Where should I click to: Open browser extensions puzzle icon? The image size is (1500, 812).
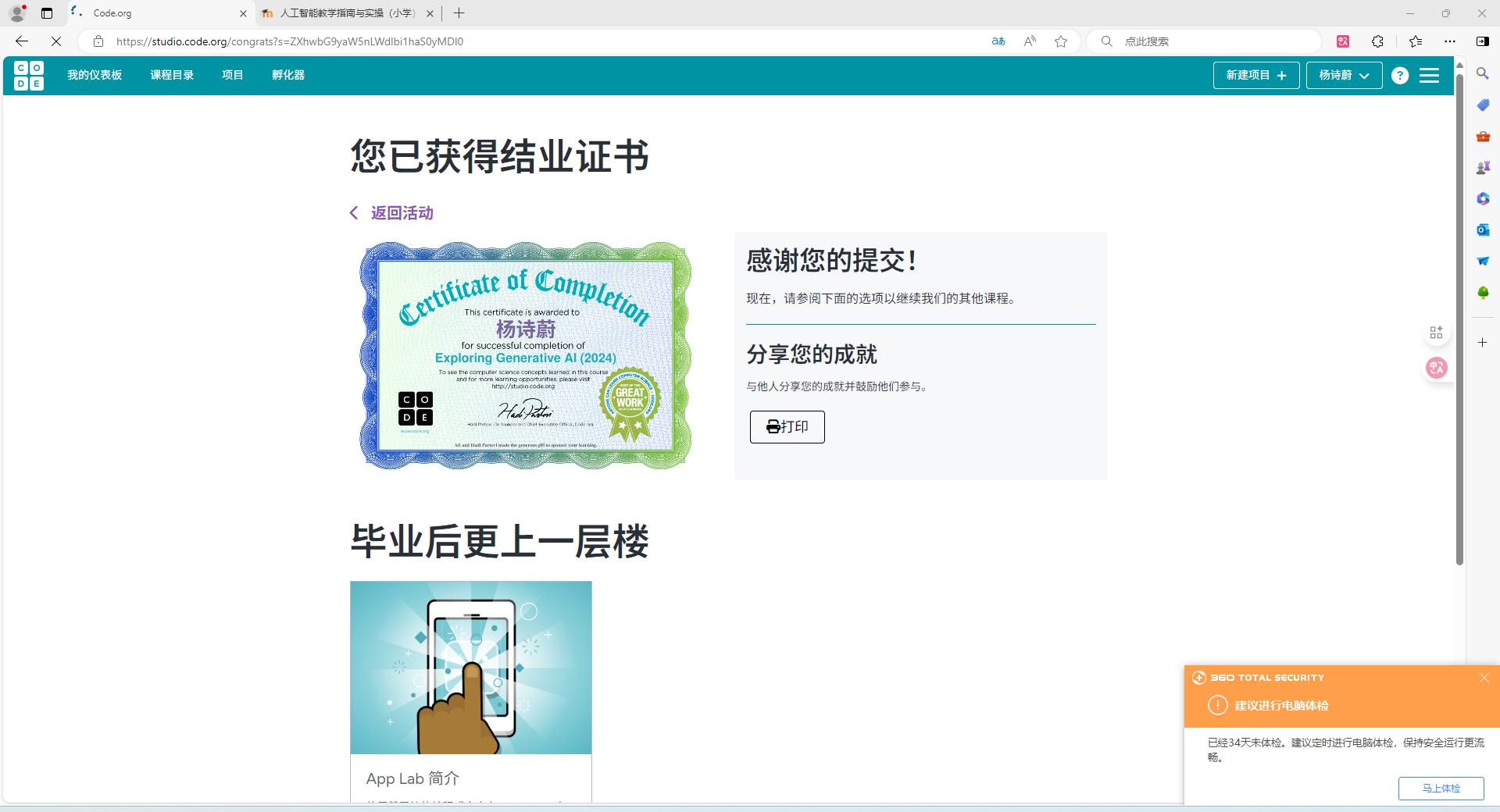click(1377, 41)
